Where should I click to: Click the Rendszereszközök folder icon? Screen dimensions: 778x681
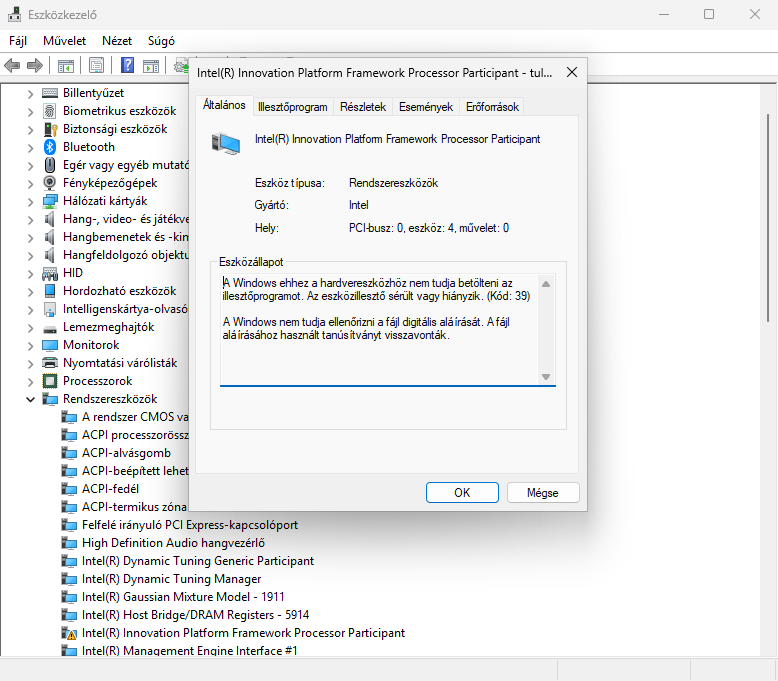click(50, 399)
